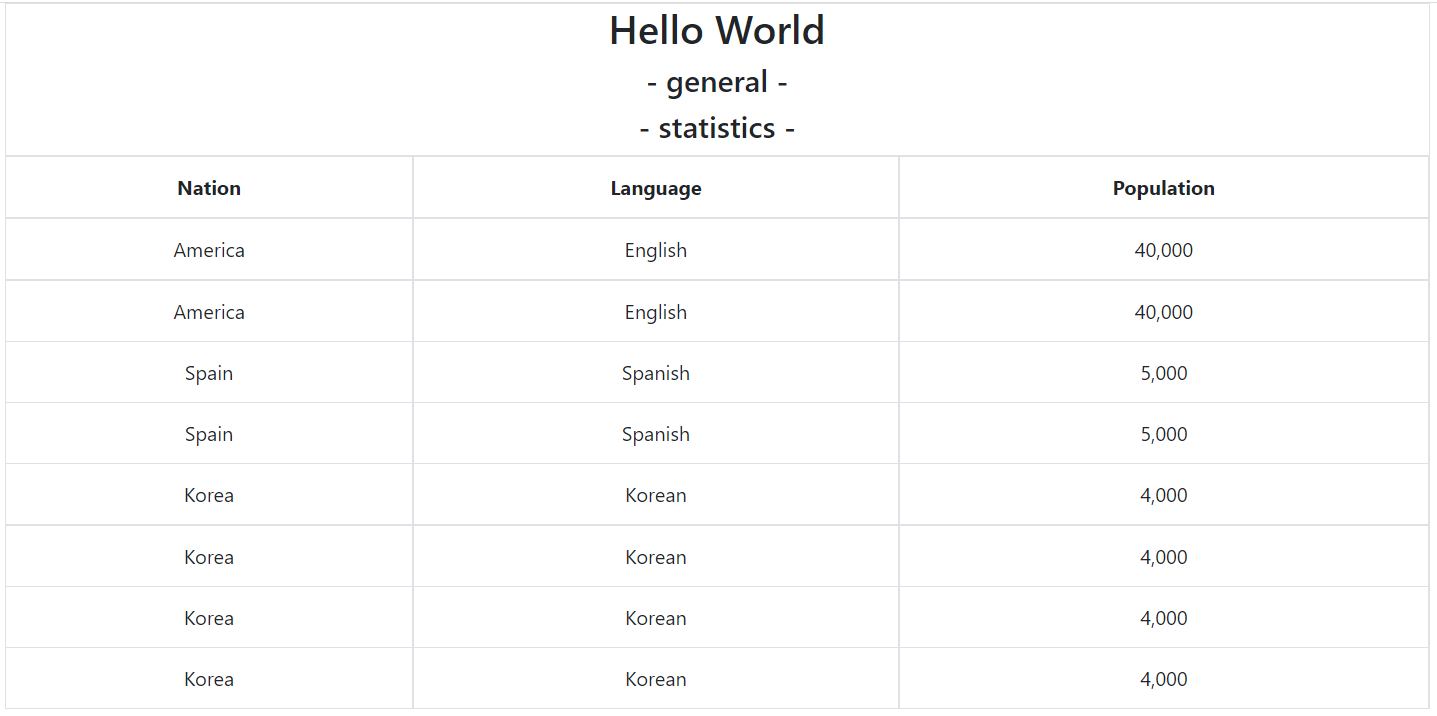This screenshot has height=716, width=1437.
Task: Select the "- general -" subtitle
Action: [717, 82]
